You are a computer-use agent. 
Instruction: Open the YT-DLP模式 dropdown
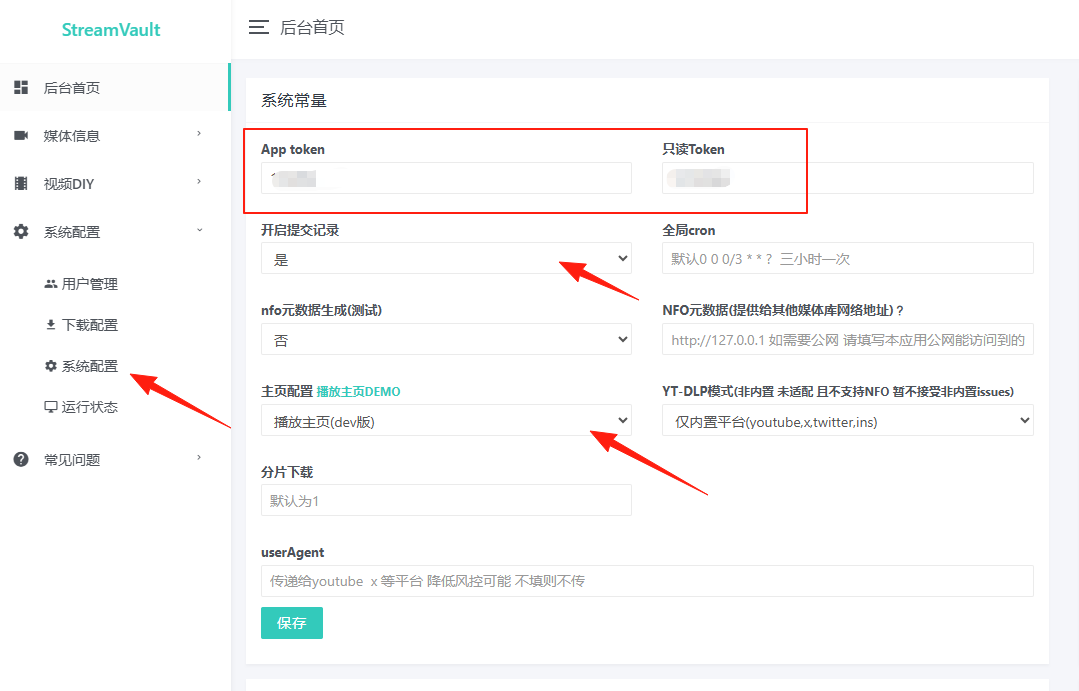pos(848,421)
